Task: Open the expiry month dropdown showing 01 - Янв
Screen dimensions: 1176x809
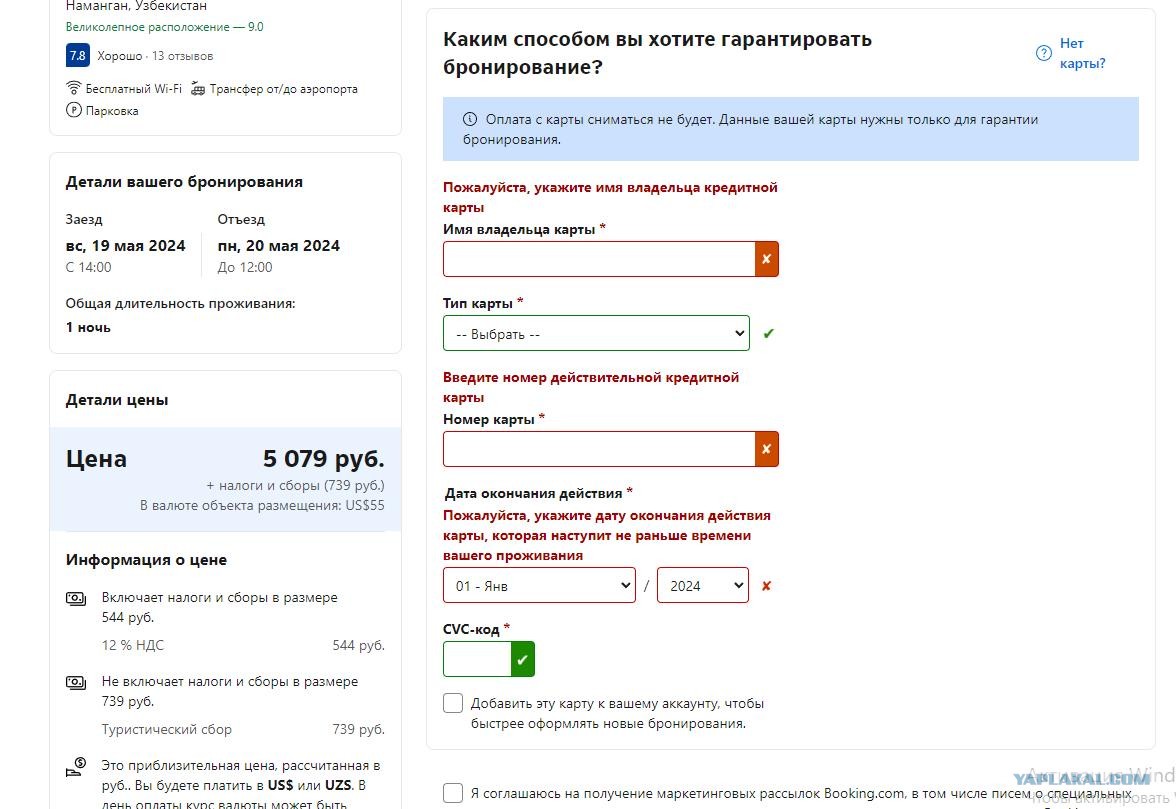Action: [x=539, y=586]
